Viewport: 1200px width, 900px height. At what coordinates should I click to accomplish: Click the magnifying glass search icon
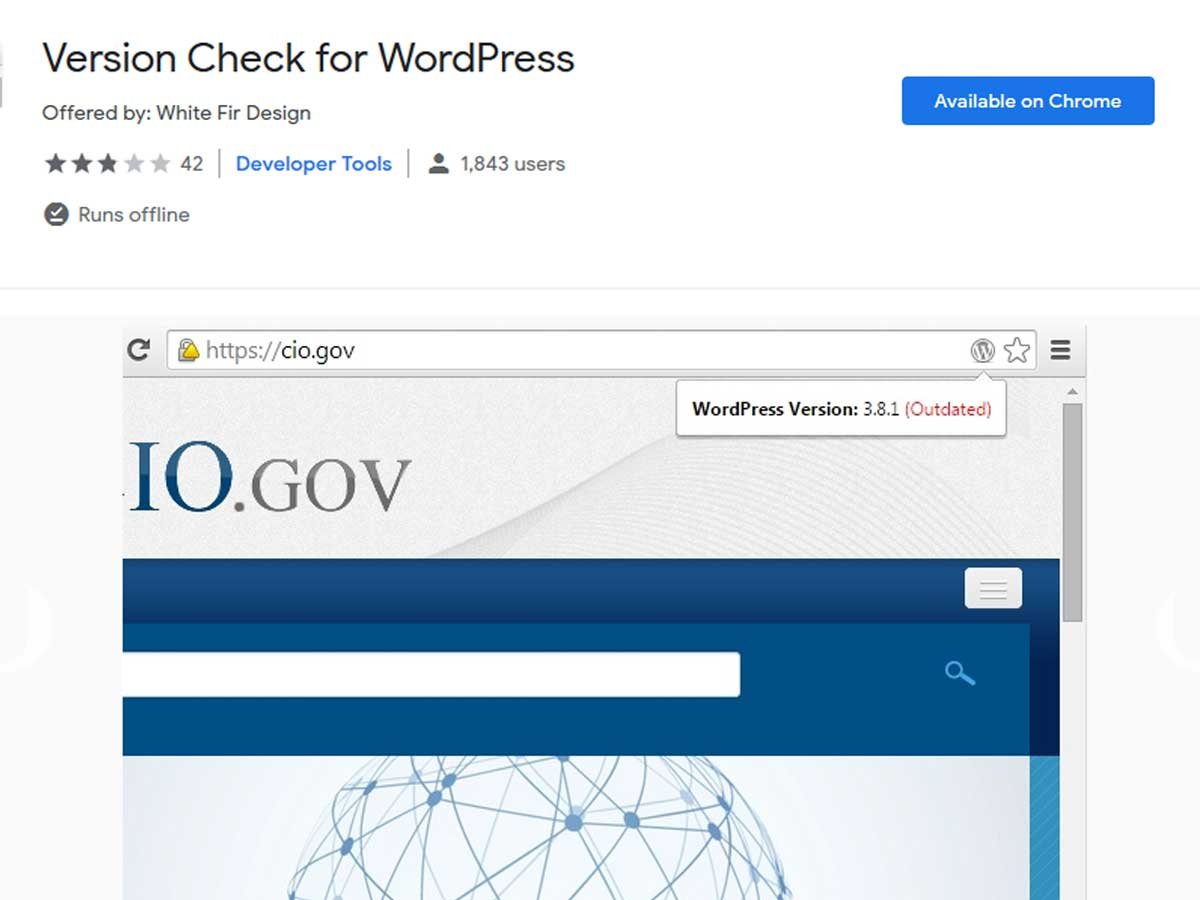click(x=960, y=673)
